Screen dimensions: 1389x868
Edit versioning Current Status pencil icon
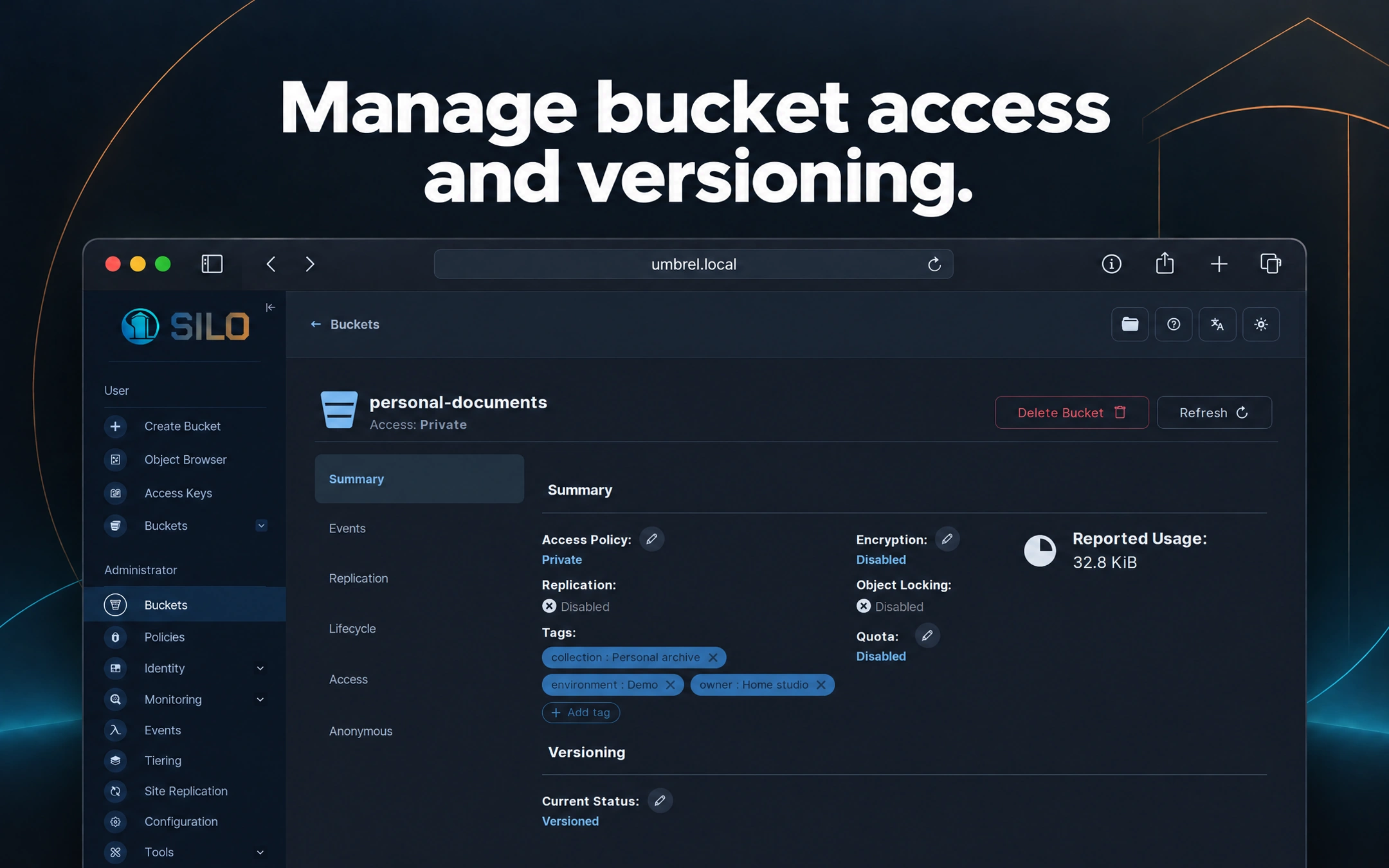pos(660,800)
